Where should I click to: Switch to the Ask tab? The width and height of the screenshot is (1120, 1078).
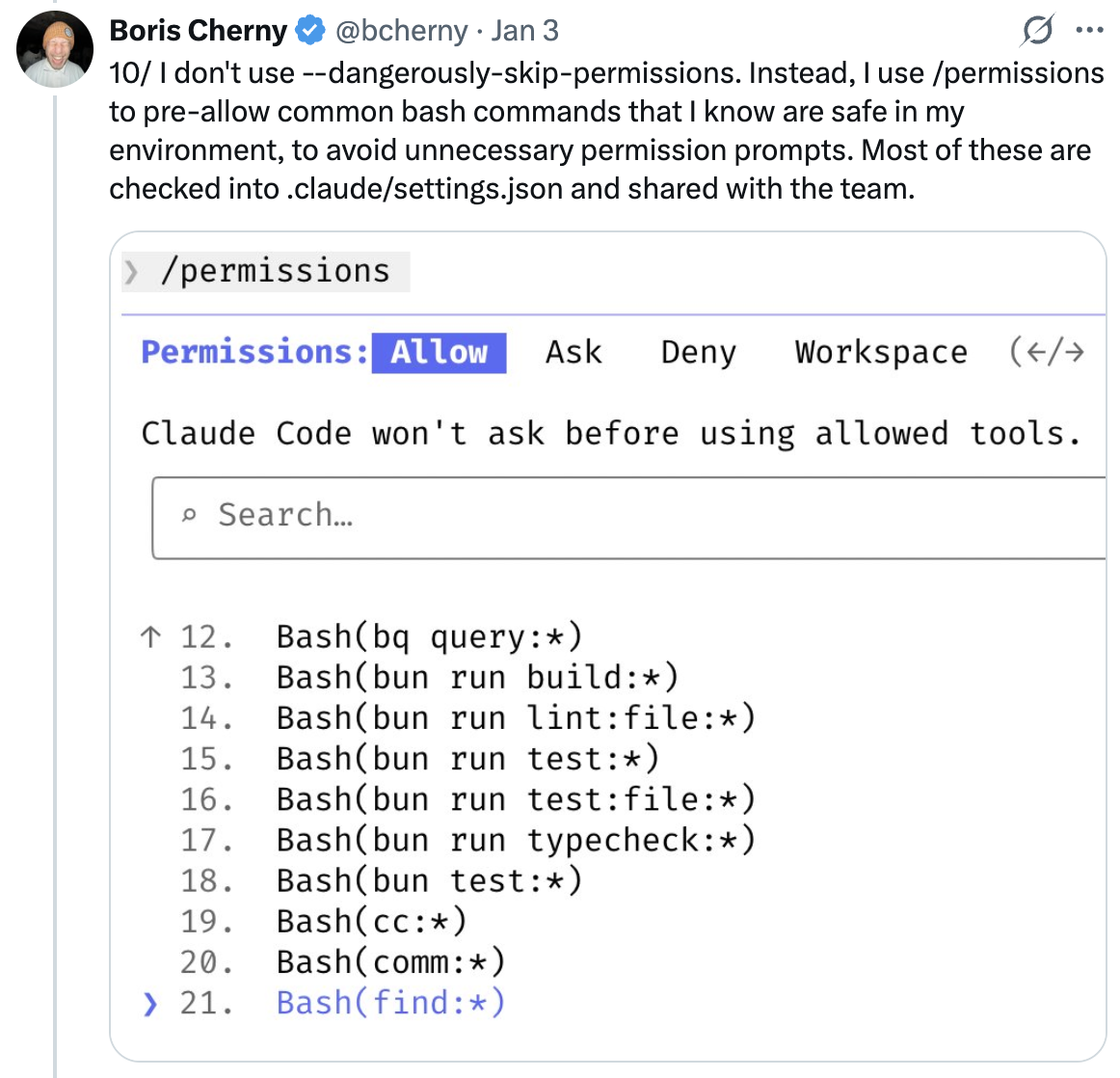(573, 353)
